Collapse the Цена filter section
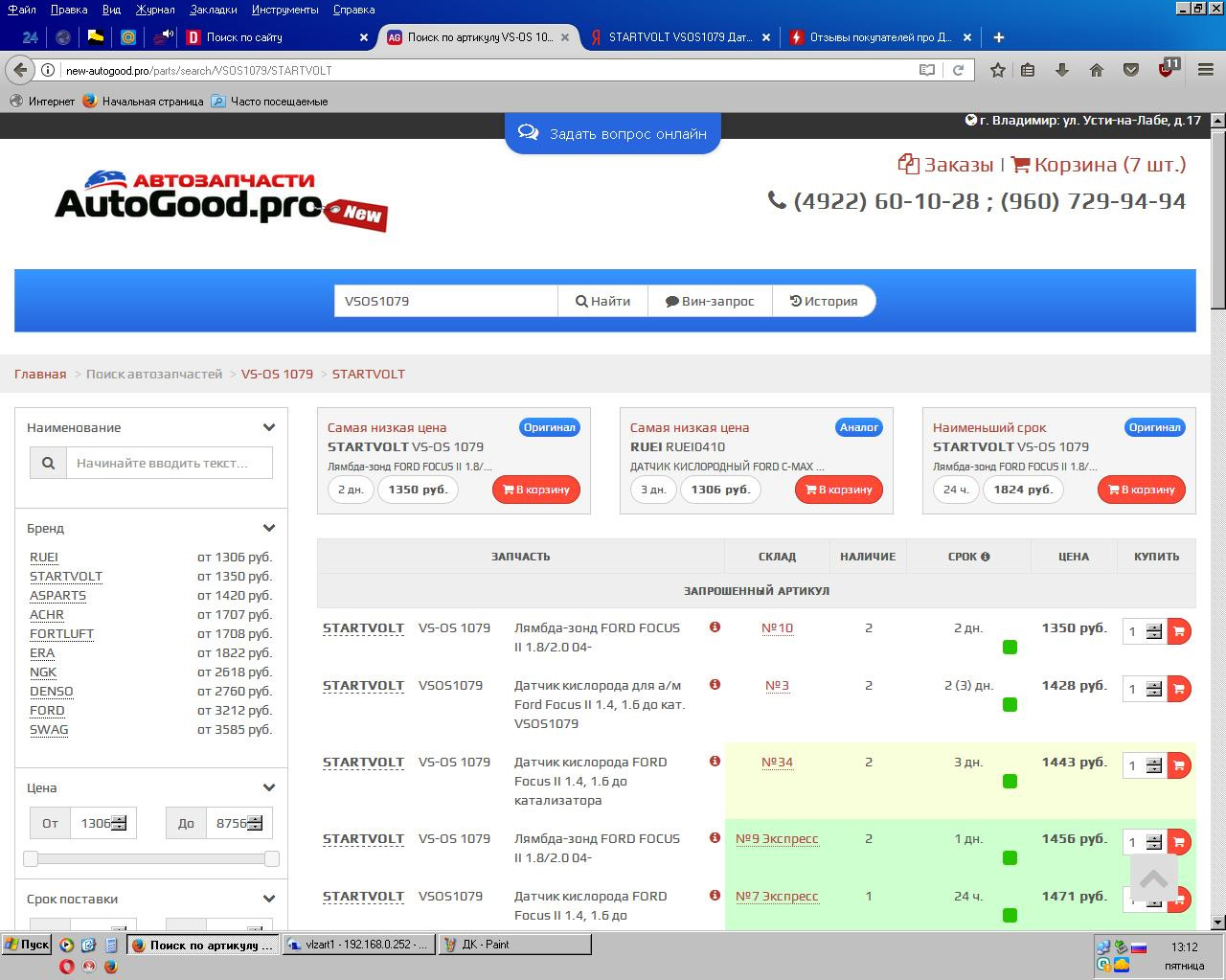The image size is (1226, 980). pyautogui.click(x=269, y=787)
